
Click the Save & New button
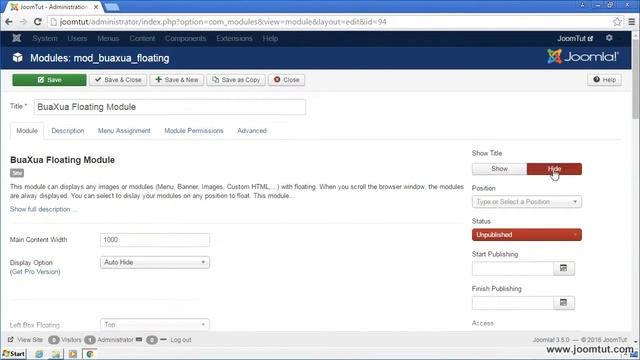tap(177, 80)
